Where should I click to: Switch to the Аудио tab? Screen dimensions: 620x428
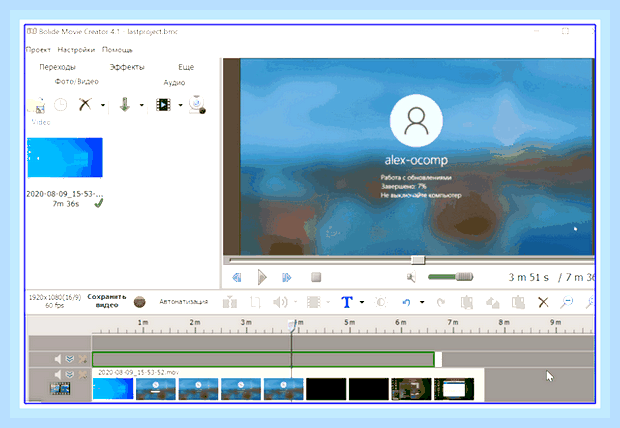(174, 82)
